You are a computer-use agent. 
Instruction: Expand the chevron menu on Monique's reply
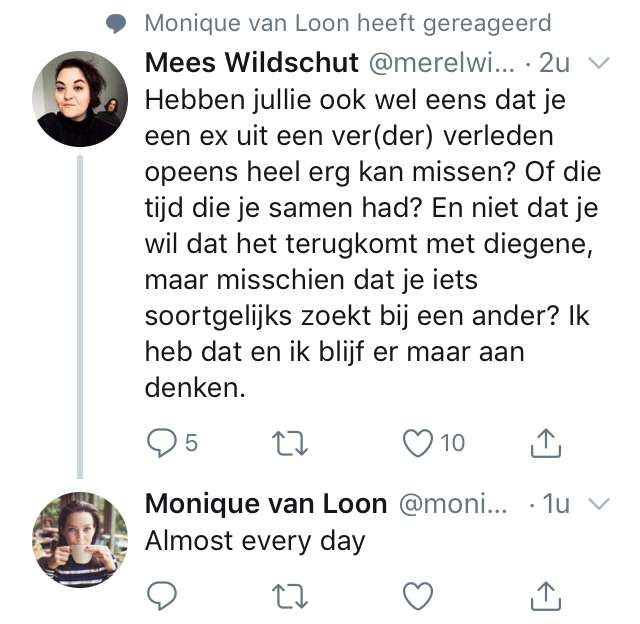point(600,503)
